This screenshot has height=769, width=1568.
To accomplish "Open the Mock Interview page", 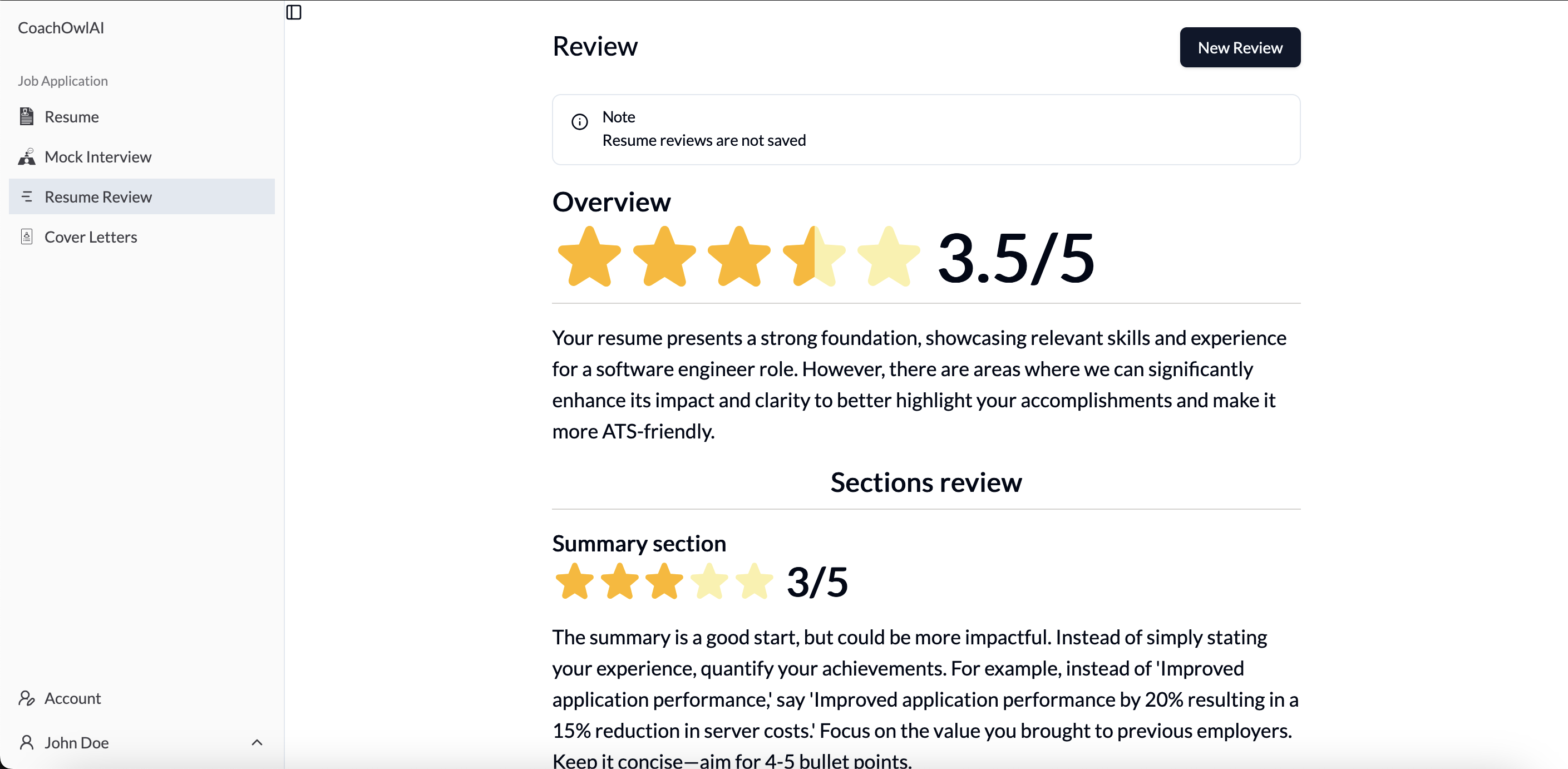I will 98,157.
